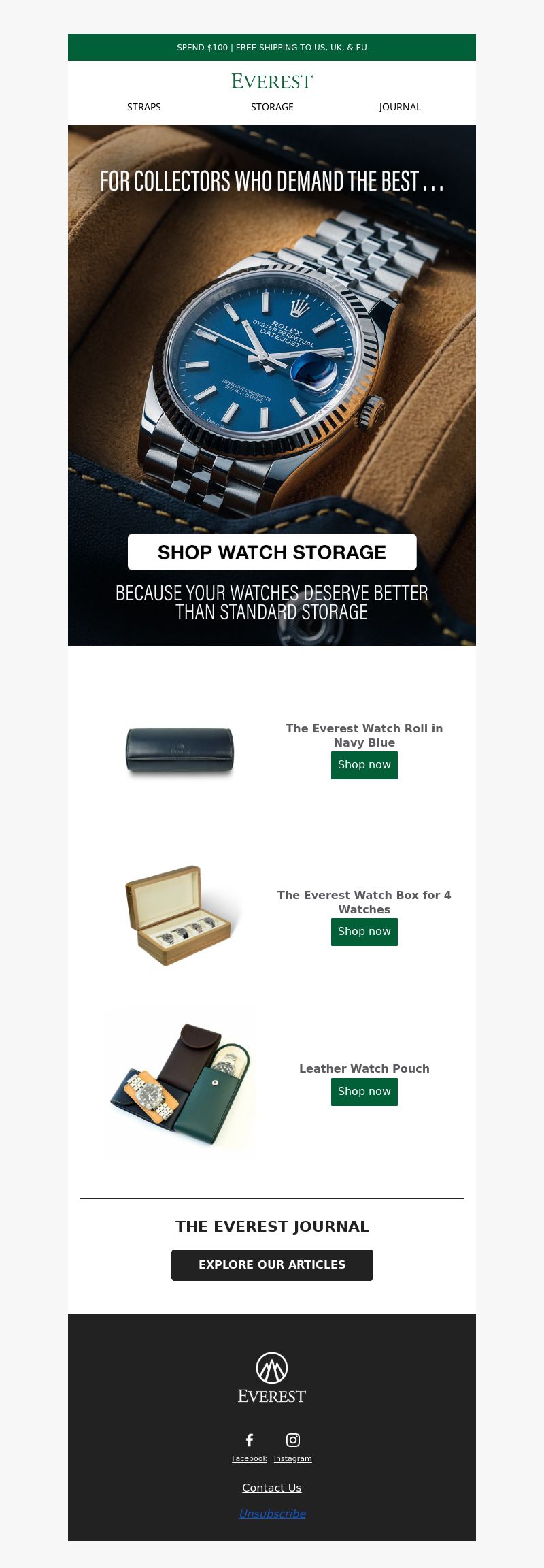Open the Journal menu item
The width and height of the screenshot is (544, 1568).
tap(400, 107)
